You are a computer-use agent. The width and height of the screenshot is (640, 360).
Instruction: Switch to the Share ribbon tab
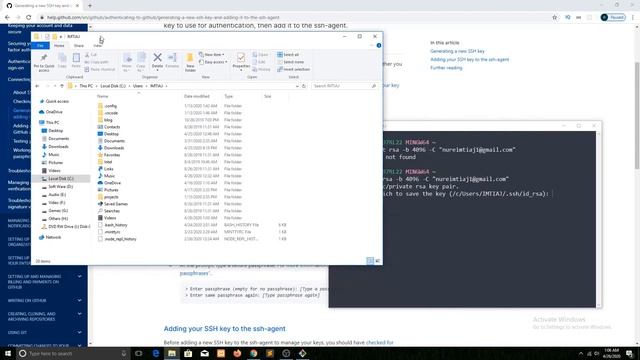pyautogui.click(x=79, y=45)
